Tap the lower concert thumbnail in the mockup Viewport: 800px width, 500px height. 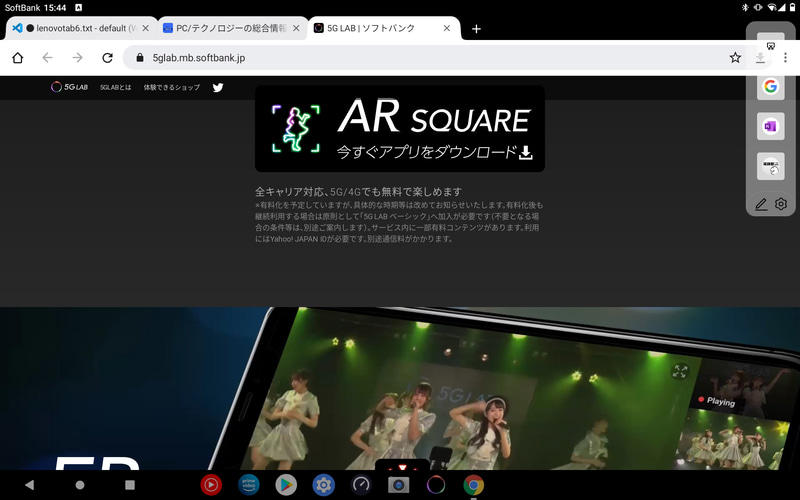(732, 441)
